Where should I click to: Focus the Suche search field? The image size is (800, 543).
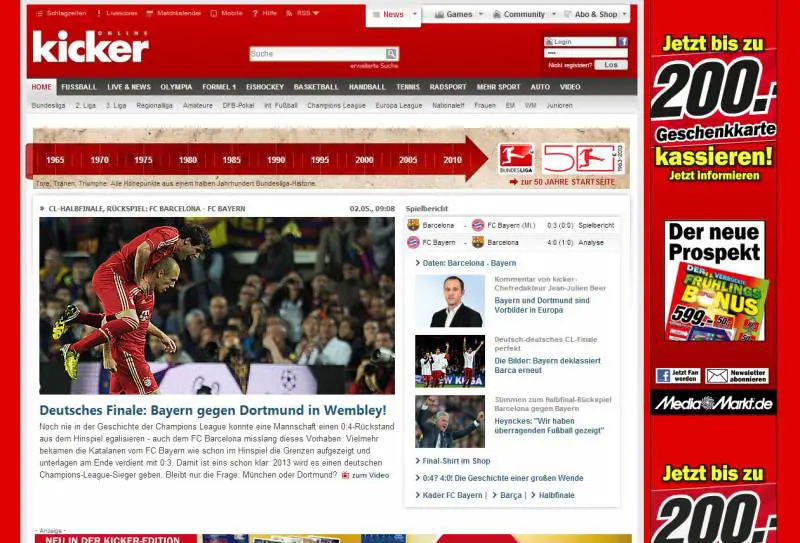click(x=317, y=54)
